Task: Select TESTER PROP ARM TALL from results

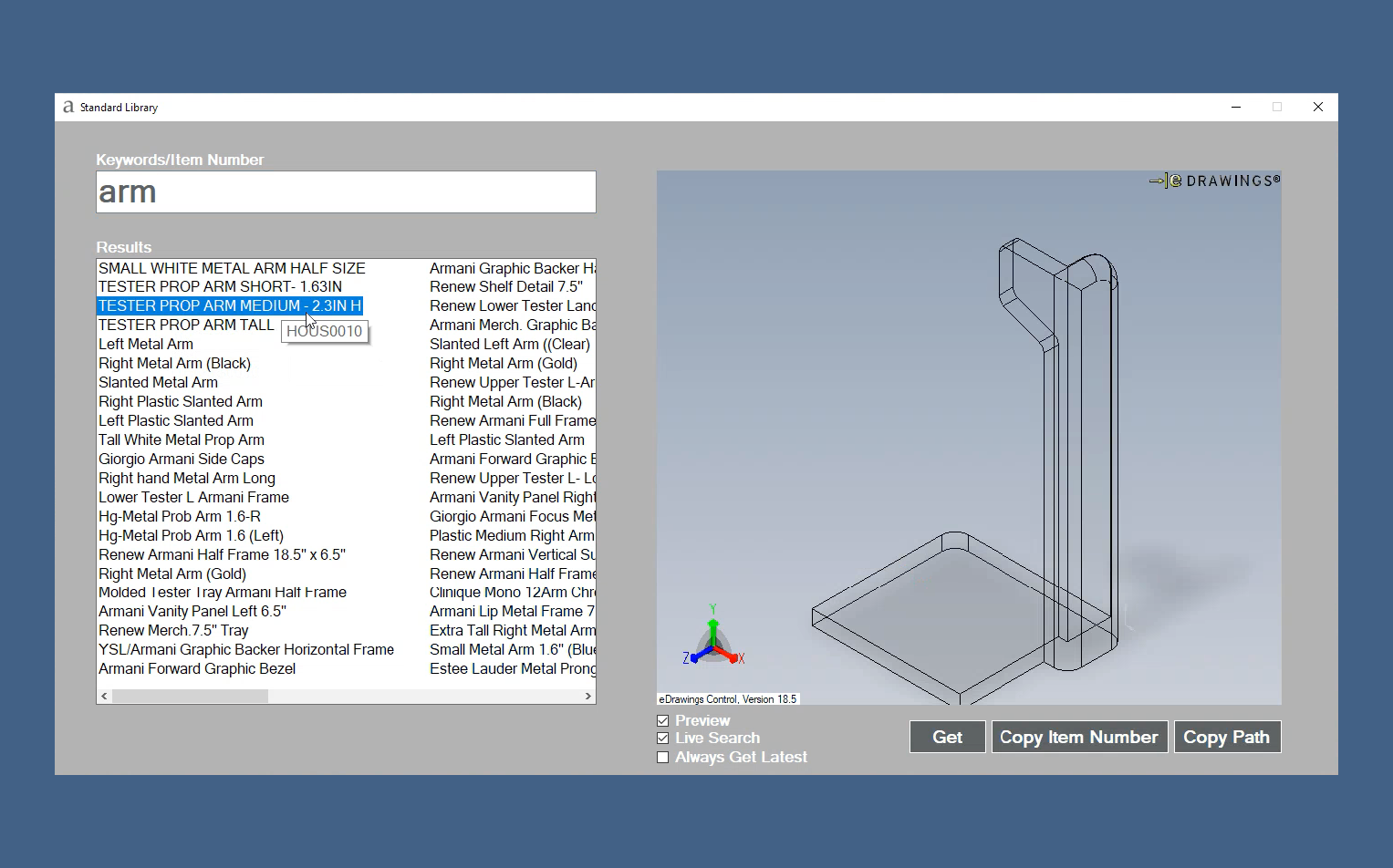Action: click(x=185, y=325)
